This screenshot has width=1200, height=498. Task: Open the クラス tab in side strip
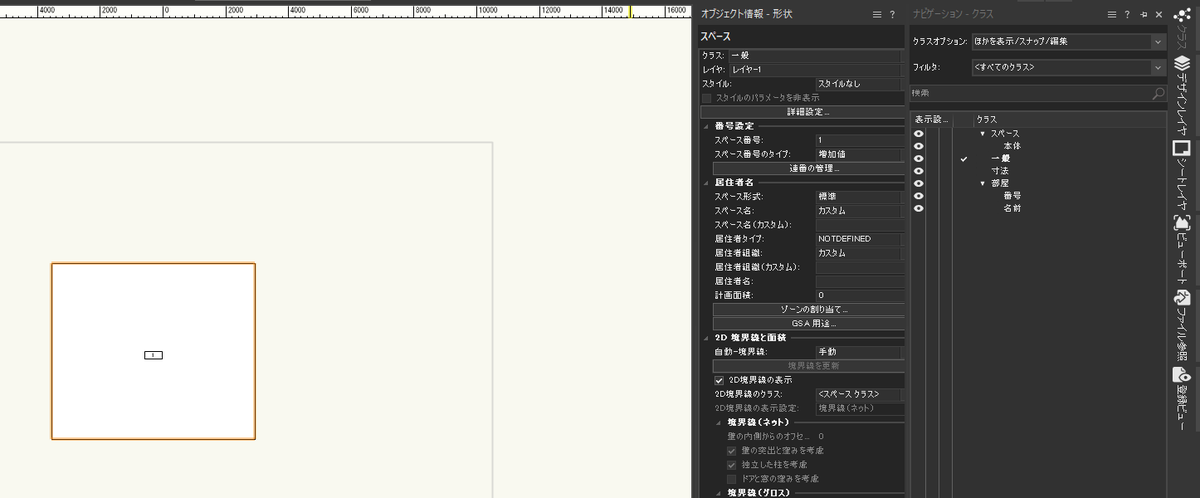[x=1181, y=27]
